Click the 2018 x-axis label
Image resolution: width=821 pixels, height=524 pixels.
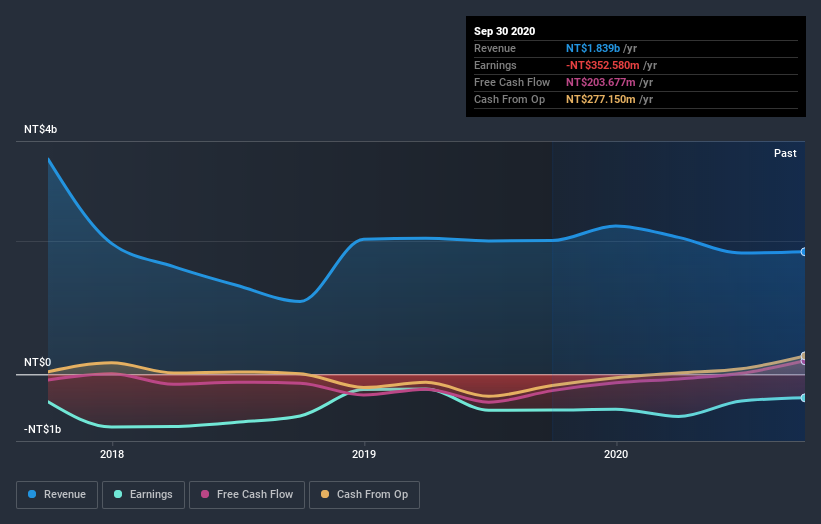[x=112, y=454]
